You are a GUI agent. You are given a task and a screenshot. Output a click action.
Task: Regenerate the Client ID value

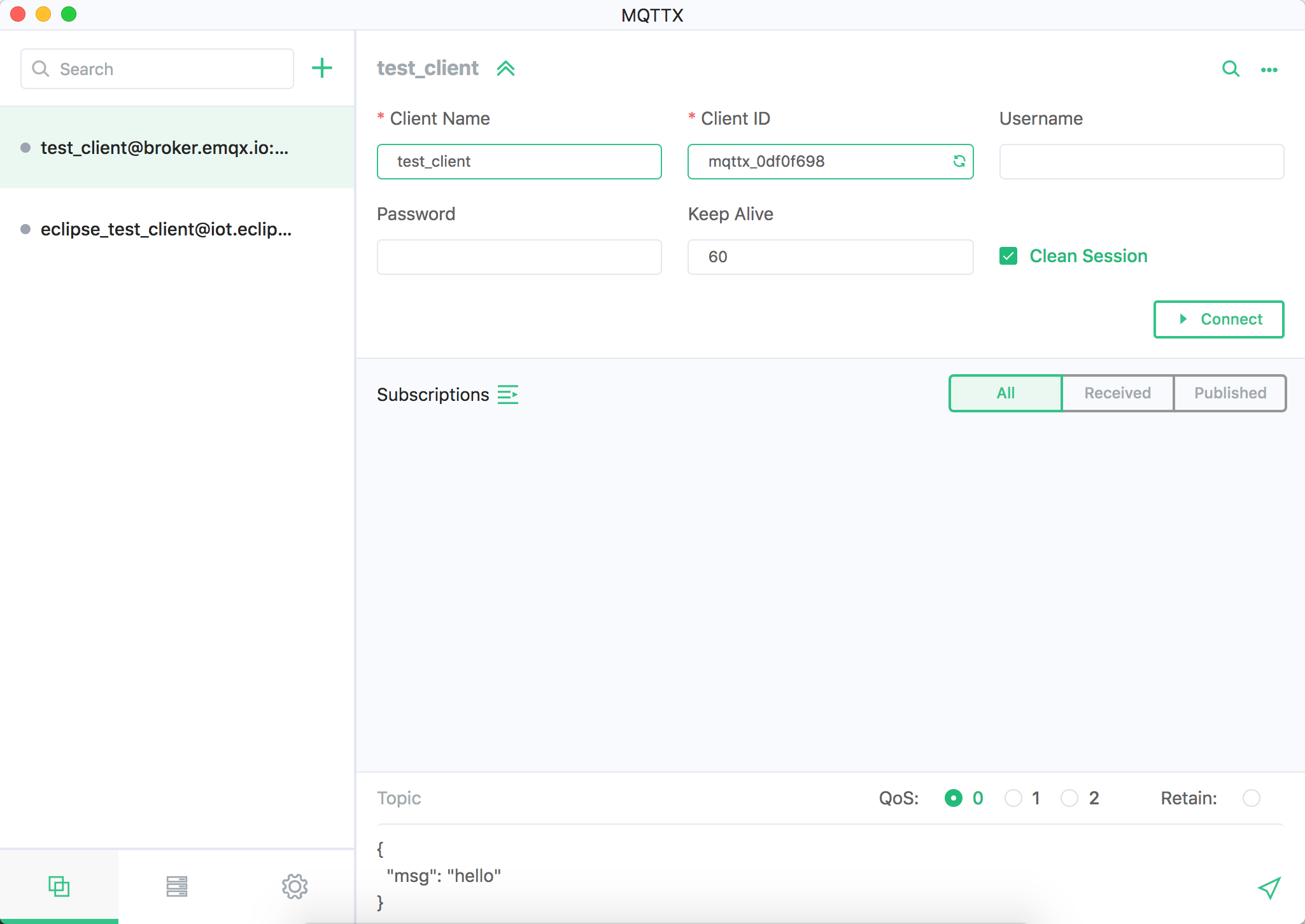[957, 161]
